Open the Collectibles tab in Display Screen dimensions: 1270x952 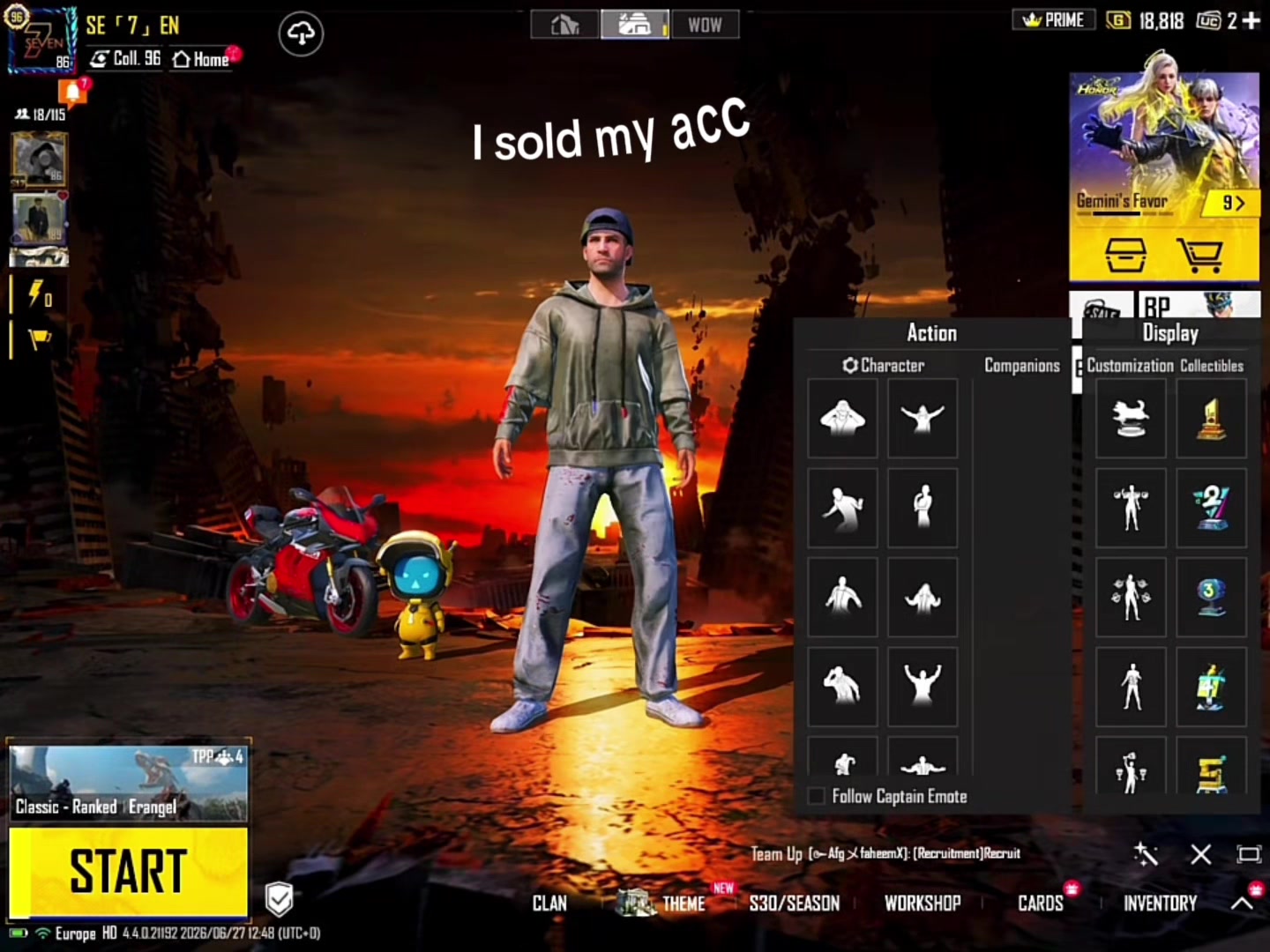pos(1212,365)
